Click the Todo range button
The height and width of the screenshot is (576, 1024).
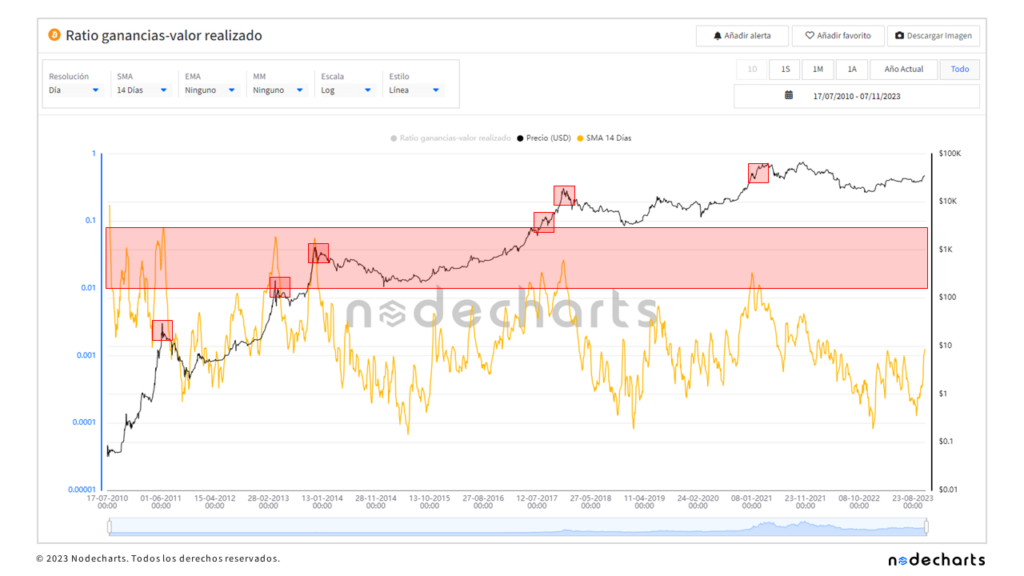tap(959, 69)
